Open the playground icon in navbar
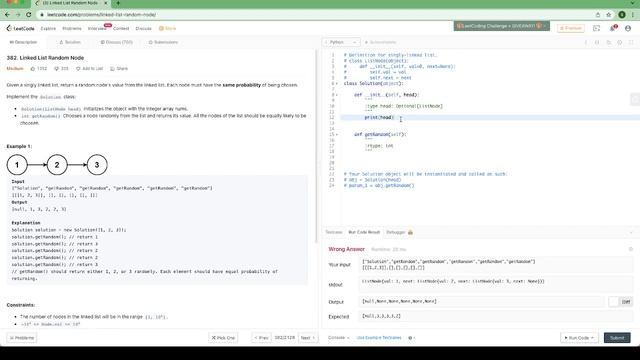The image size is (640, 360). 596,28
